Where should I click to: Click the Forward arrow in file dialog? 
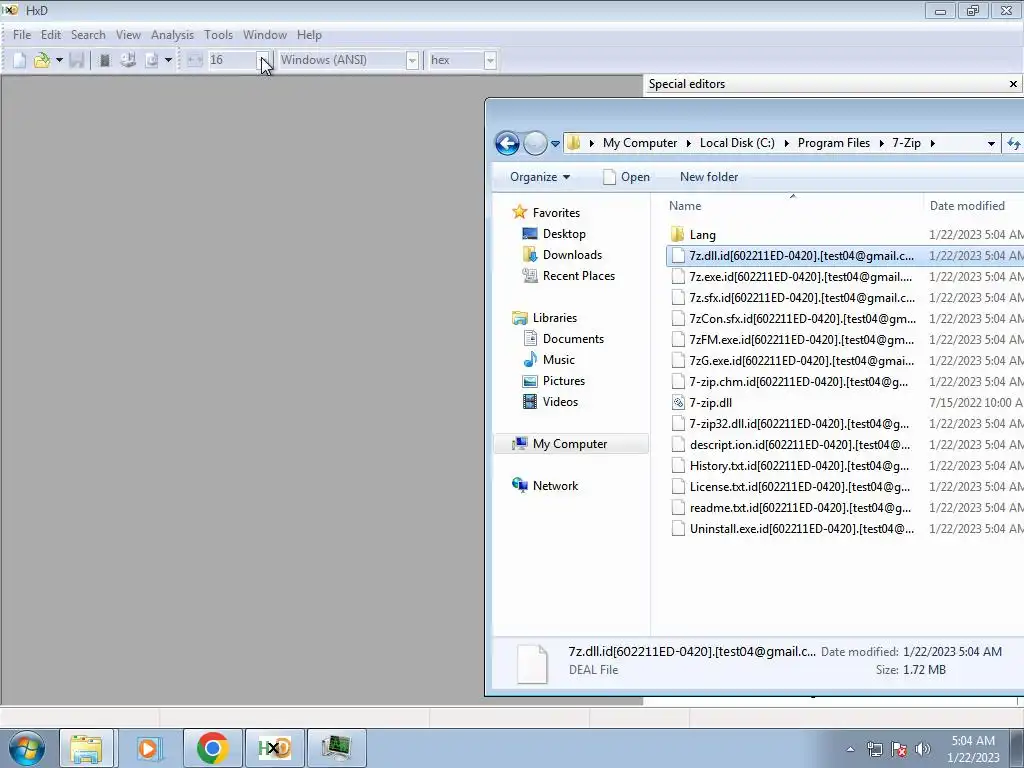(x=535, y=143)
